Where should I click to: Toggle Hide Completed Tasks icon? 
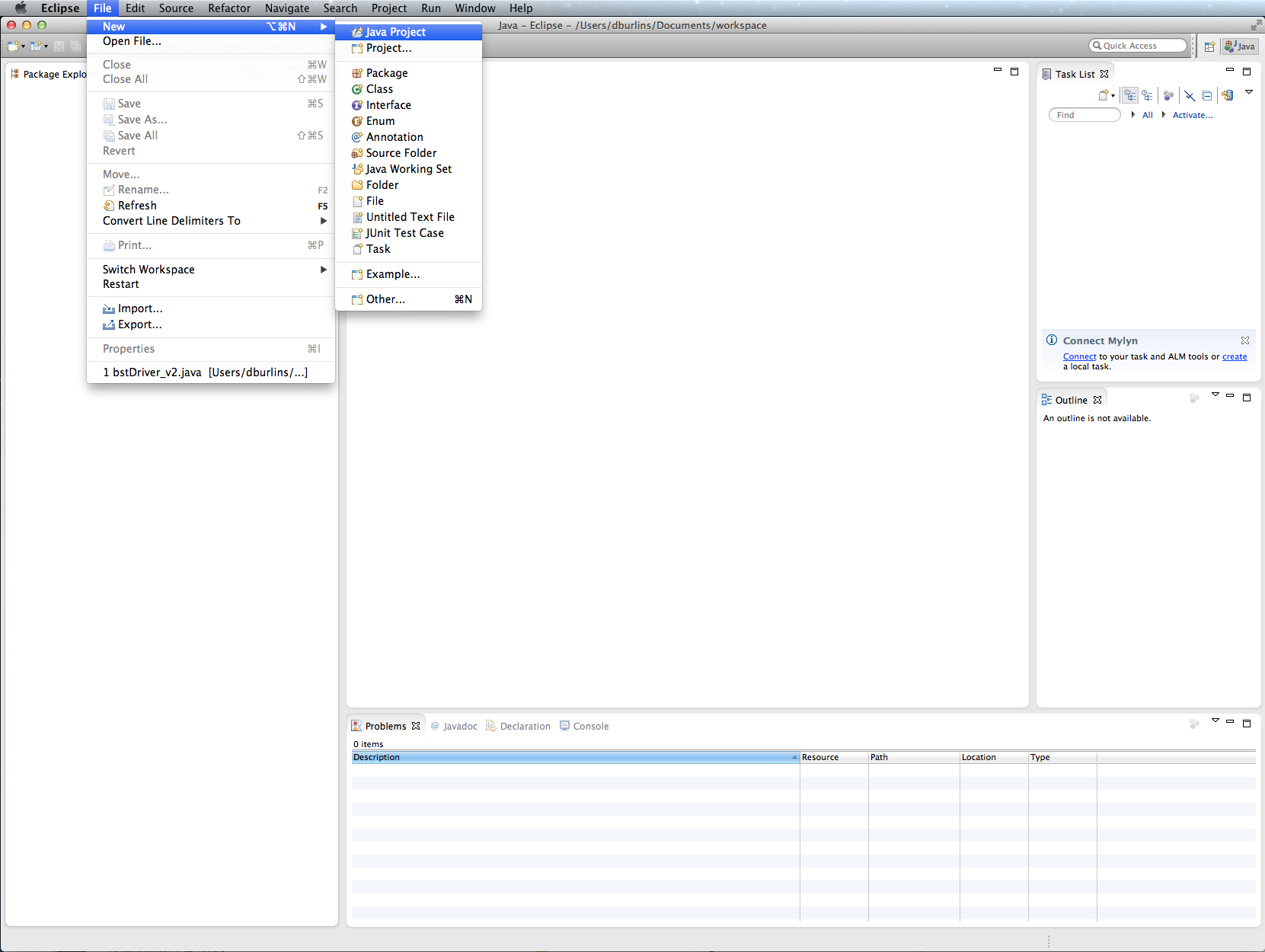click(1190, 96)
